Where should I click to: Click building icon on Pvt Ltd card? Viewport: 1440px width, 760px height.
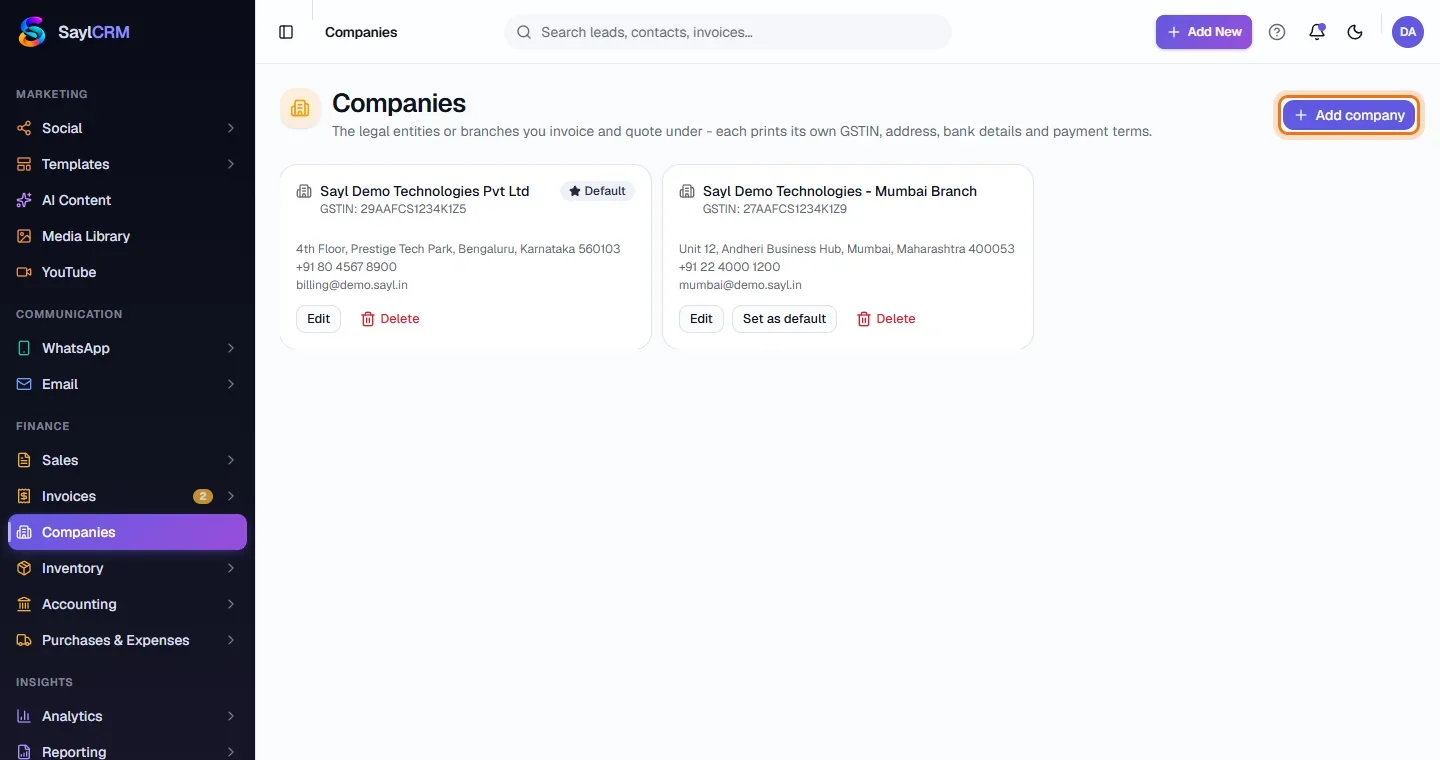pyautogui.click(x=304, y=191)
